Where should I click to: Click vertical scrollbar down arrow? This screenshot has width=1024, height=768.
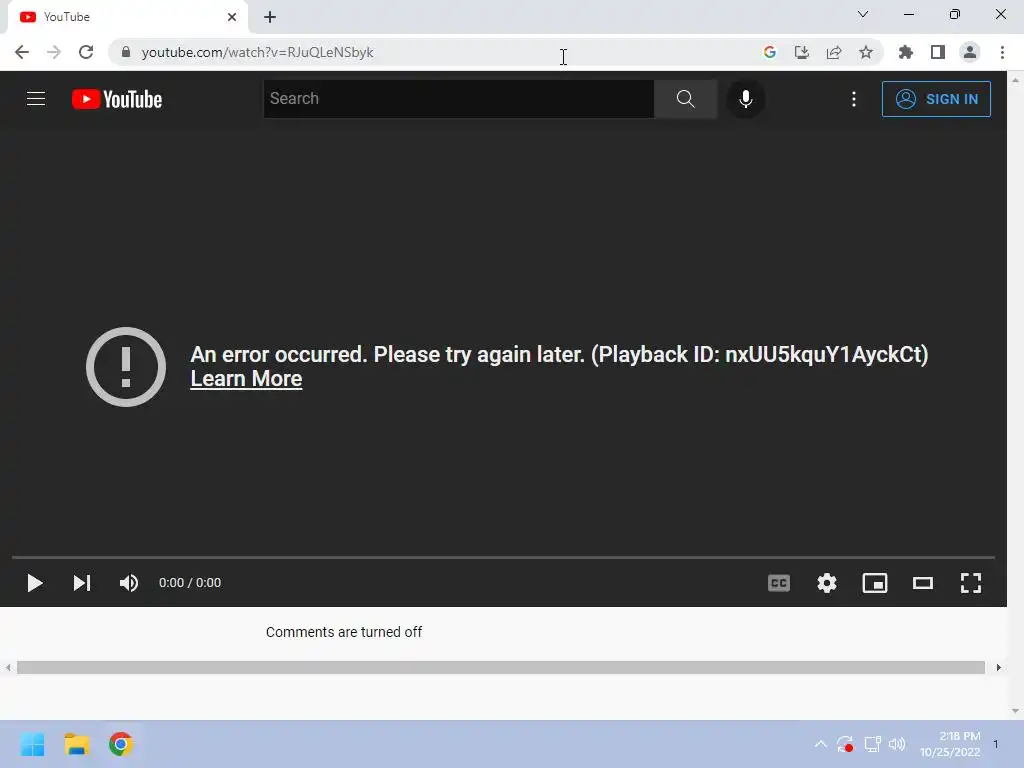1015,711
